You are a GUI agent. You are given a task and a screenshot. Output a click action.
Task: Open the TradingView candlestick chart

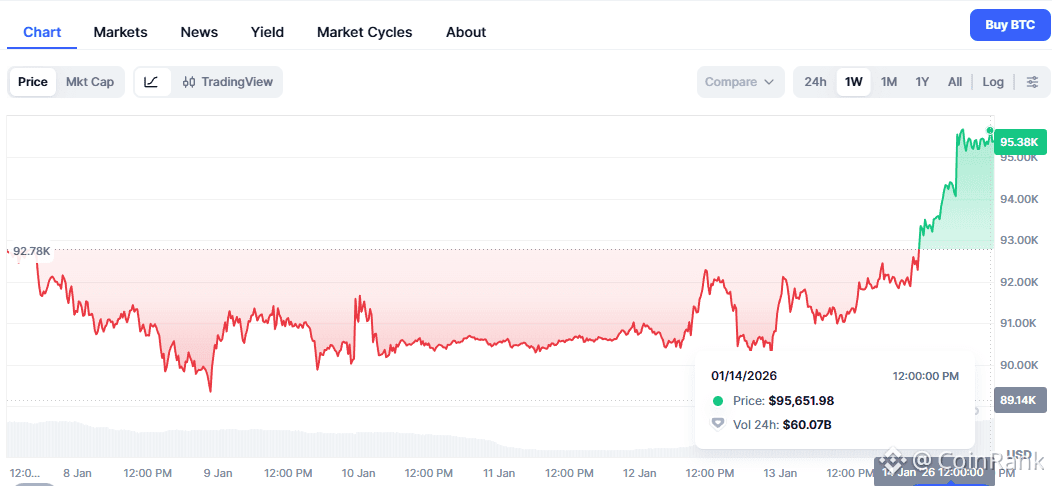coord(227,82)
